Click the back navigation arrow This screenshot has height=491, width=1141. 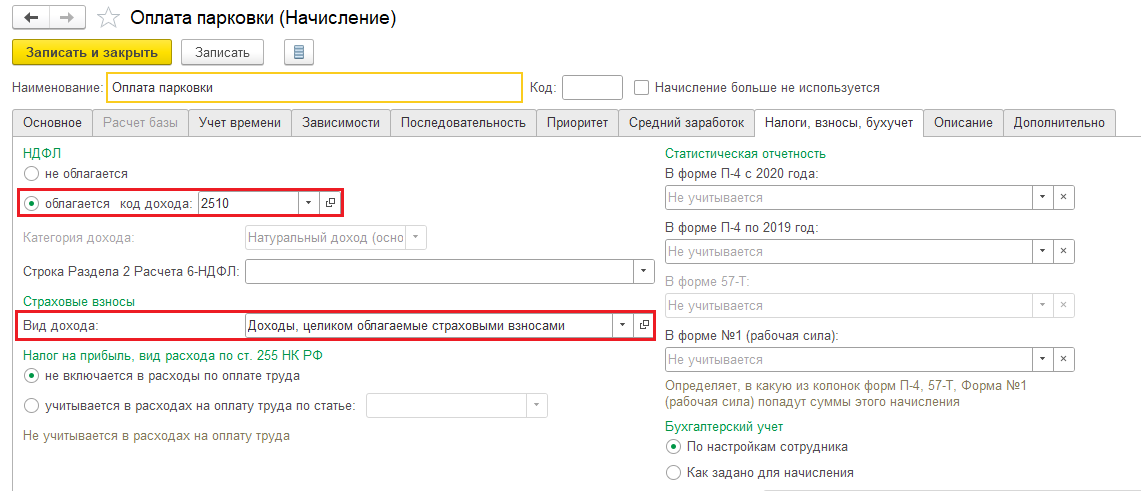(x=30, y=18)
